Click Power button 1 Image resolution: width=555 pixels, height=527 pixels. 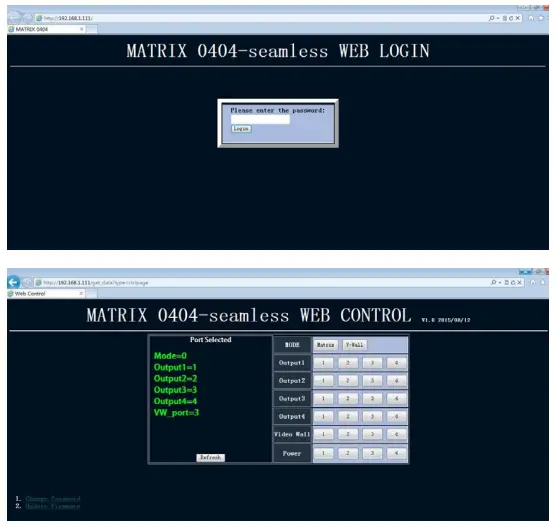tap(323, 453)
